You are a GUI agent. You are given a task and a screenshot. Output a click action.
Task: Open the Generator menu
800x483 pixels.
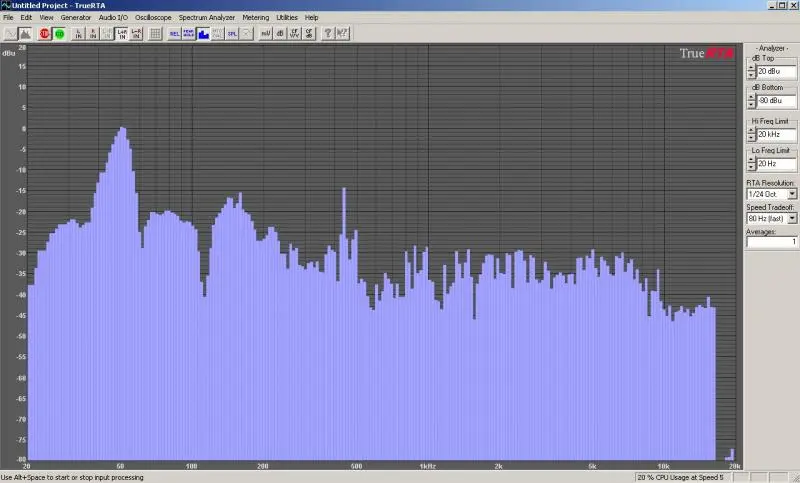(x=76, y=18)
